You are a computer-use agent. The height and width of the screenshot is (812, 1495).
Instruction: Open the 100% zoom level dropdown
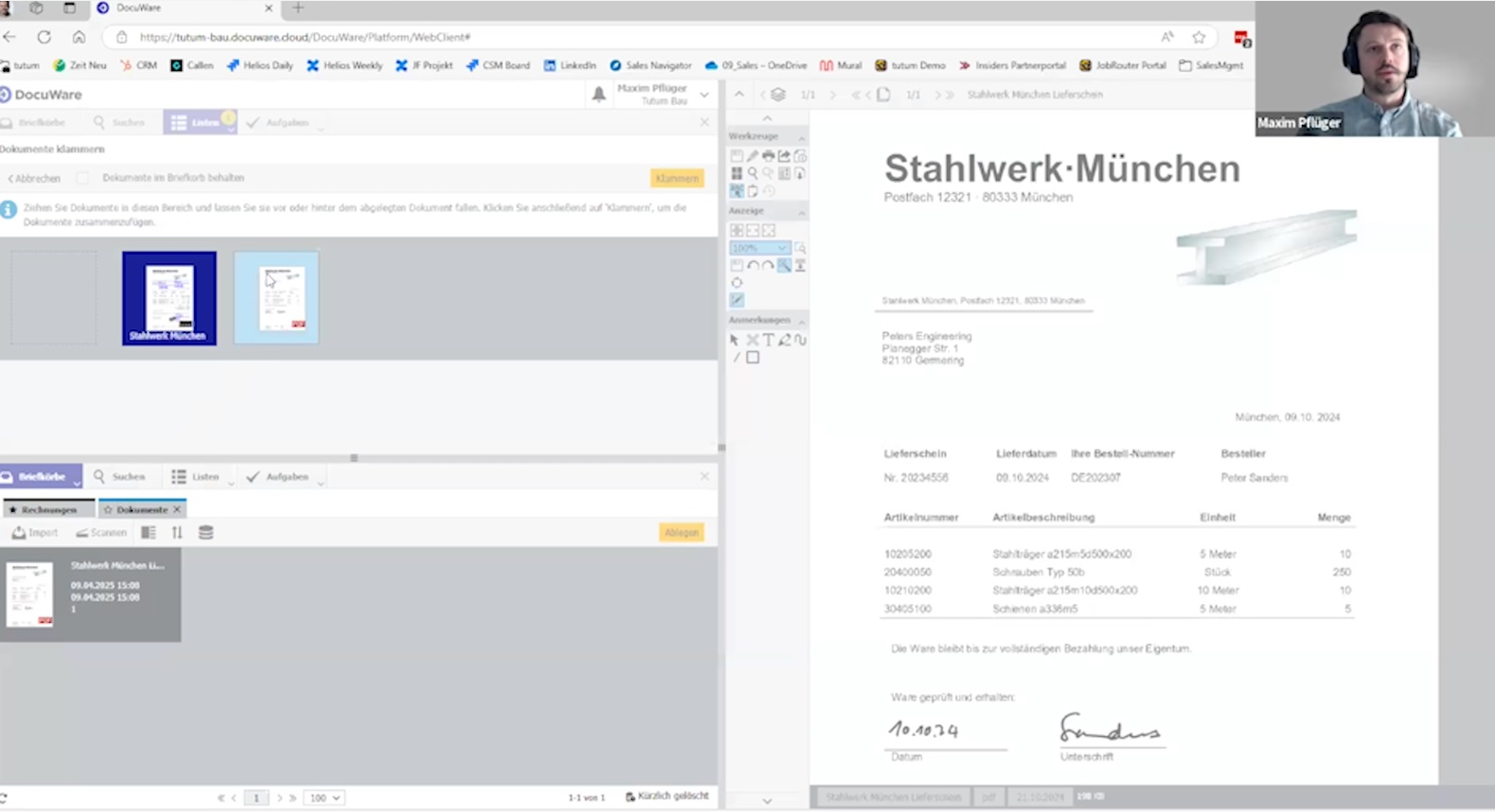coord(759,248)
